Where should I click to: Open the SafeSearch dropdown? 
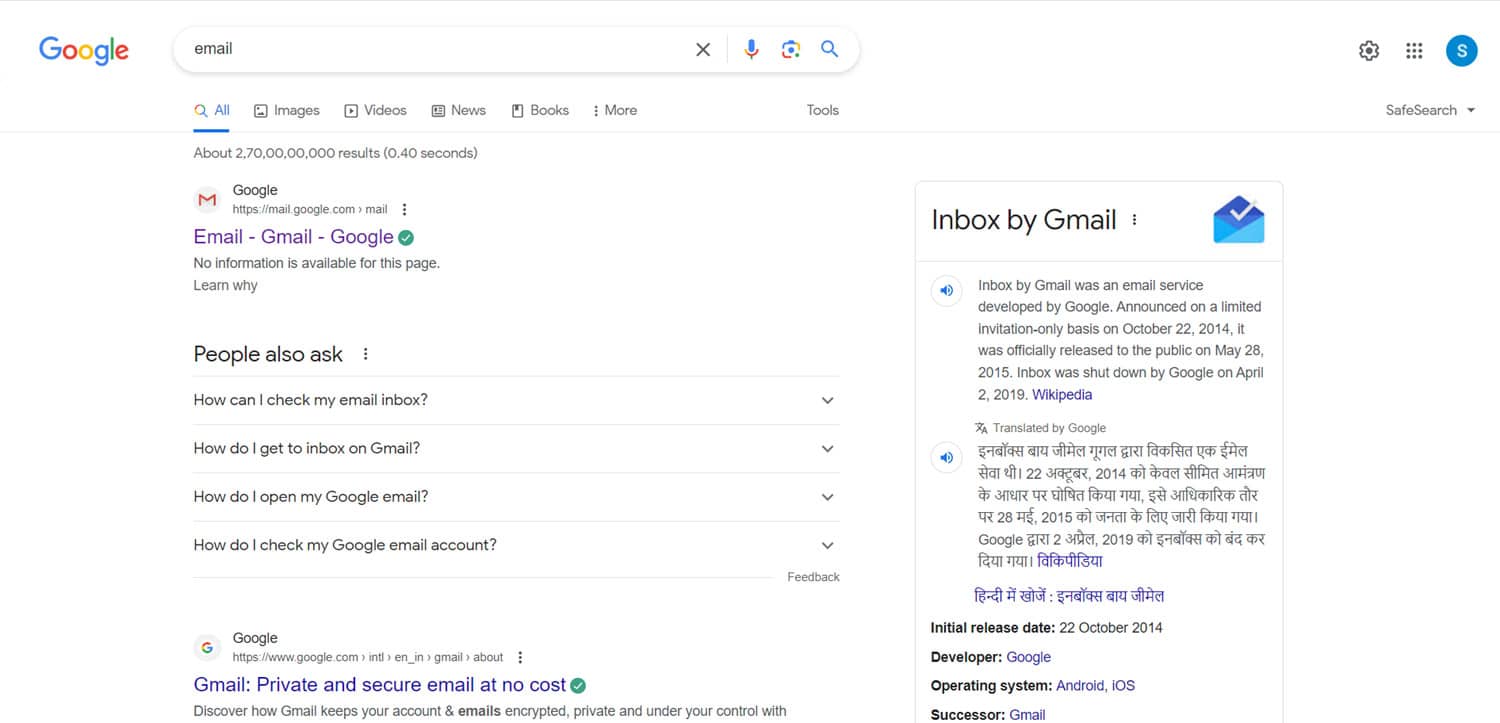tap(1430, 111)
